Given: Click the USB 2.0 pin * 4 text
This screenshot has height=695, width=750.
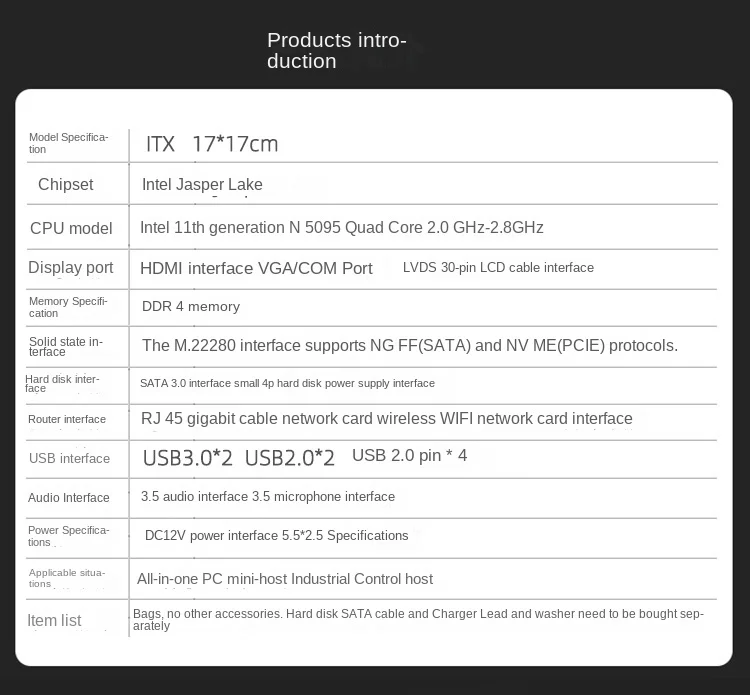Looking at the screenshot, I should tap(409, 455).
